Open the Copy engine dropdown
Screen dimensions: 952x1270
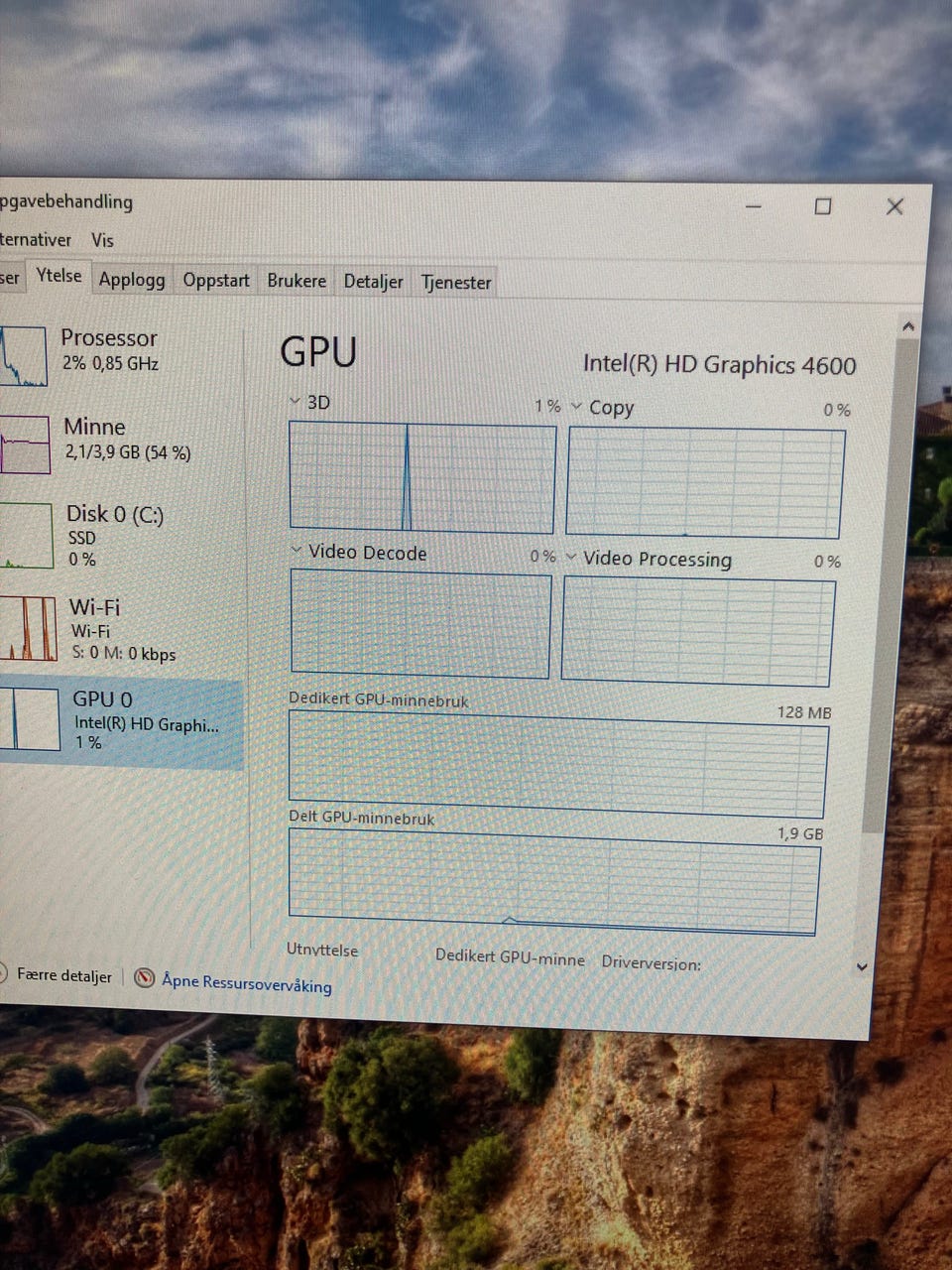click(576, 406)
